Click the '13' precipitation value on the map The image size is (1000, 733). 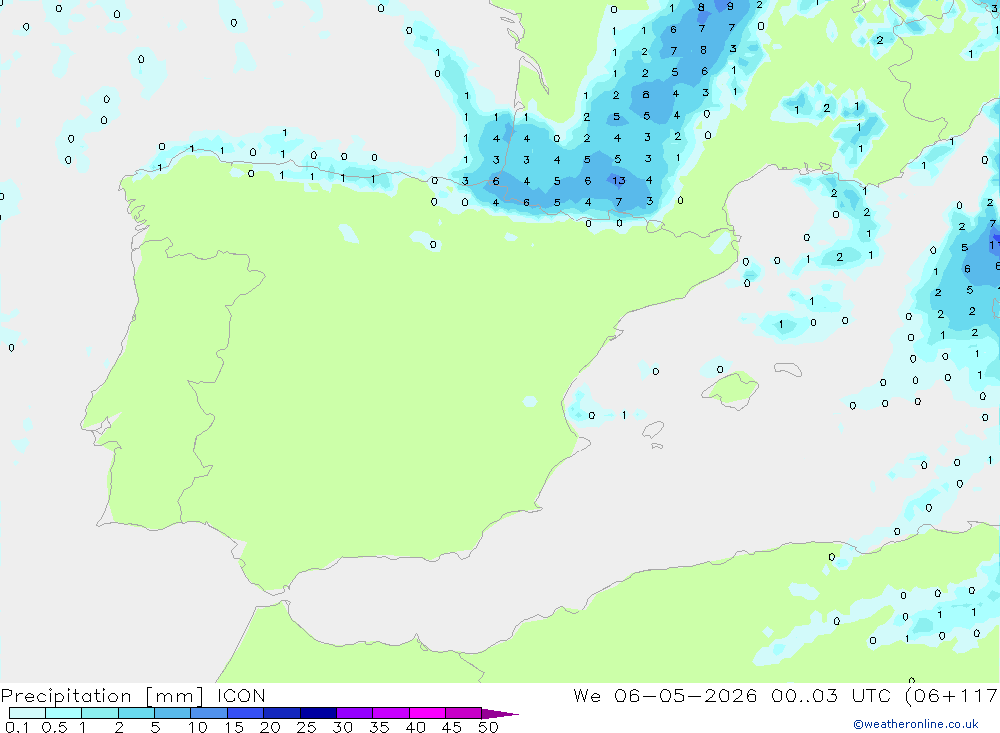(x=619, y=181)
